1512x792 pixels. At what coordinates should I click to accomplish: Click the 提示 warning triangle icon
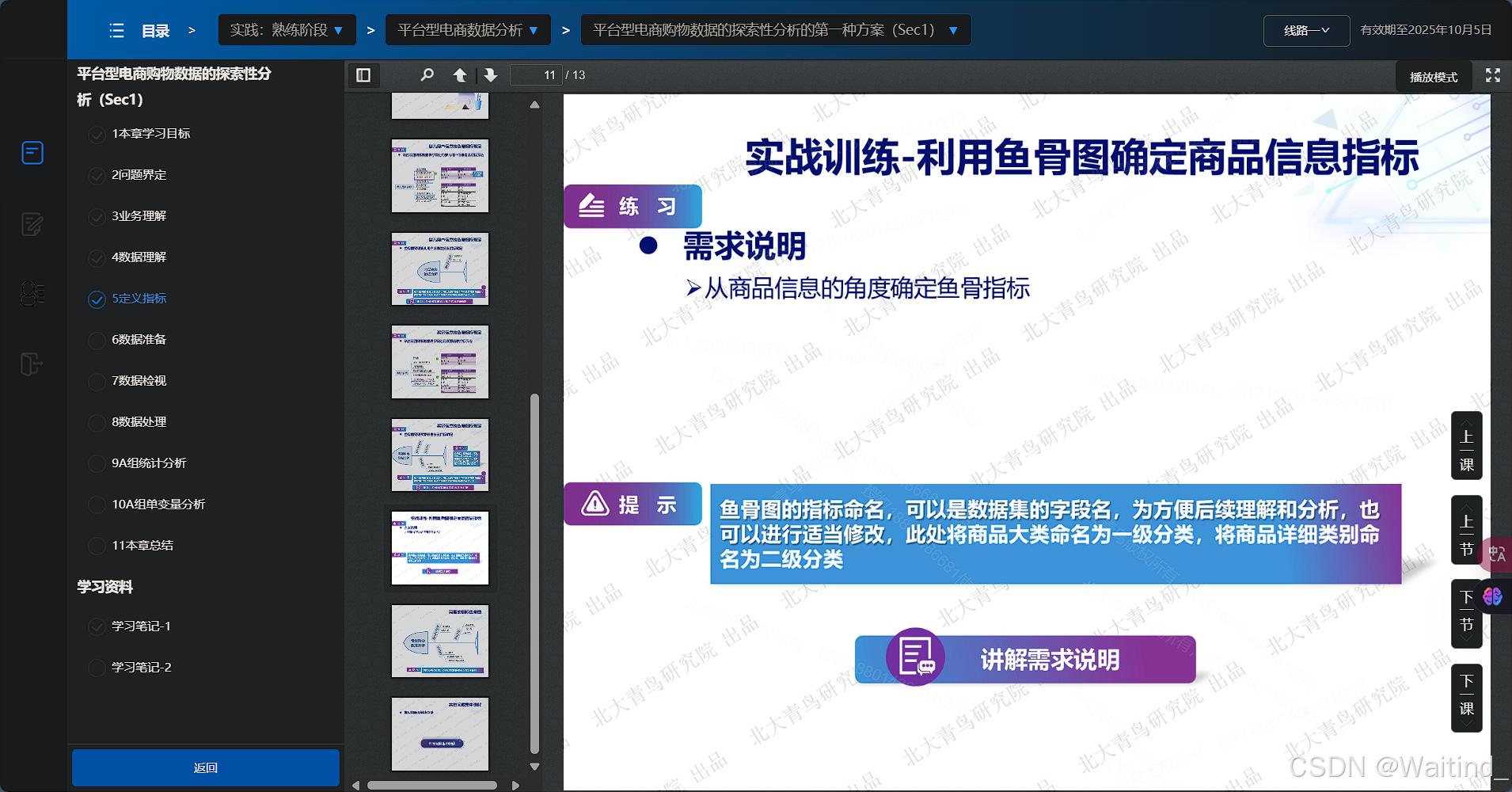595,503
